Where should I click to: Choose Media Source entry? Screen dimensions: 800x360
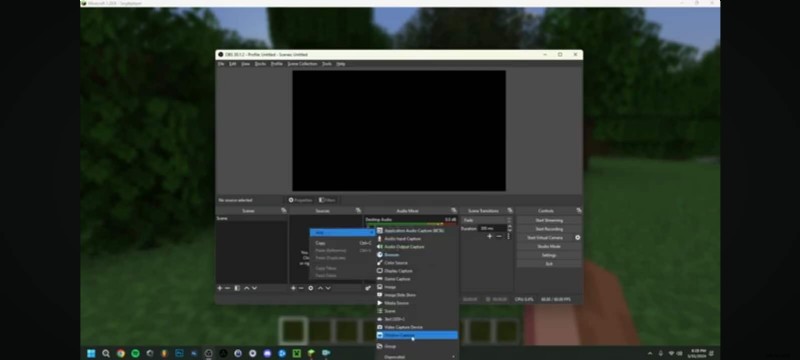pos(417,303)
